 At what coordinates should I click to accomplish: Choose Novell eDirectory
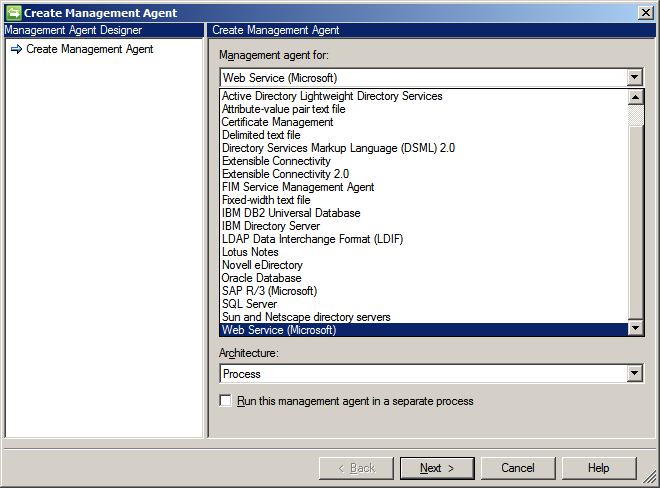coord(424,265)
